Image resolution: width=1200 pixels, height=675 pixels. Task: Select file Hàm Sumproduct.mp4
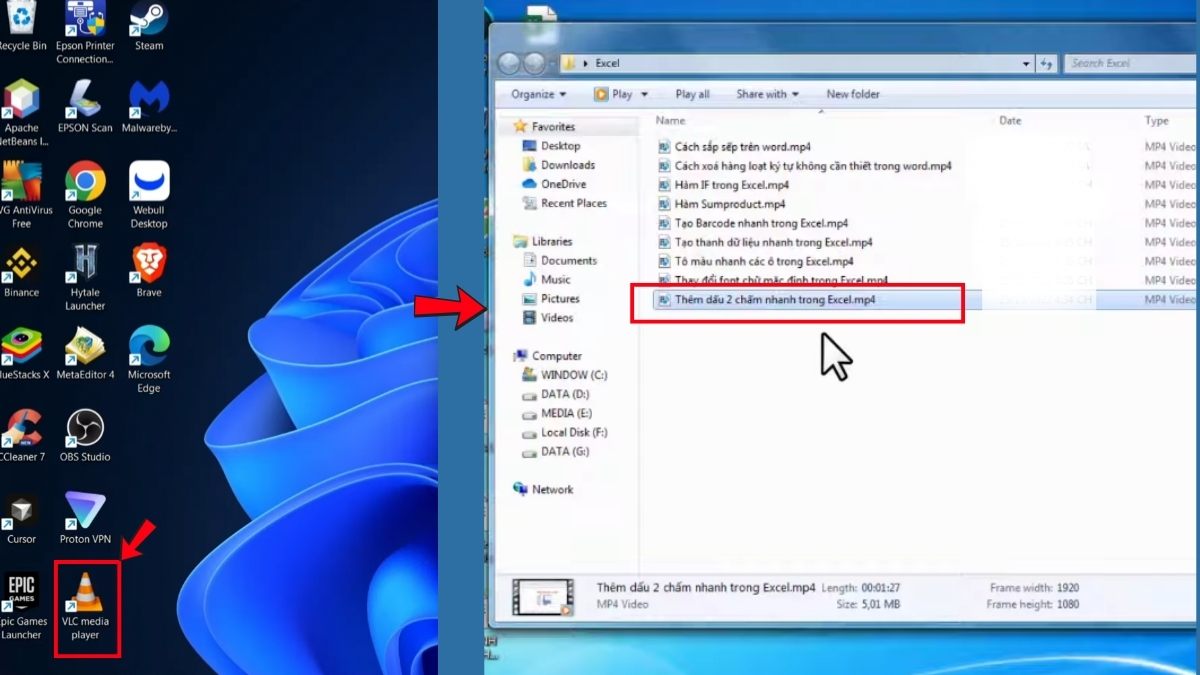pyautogui.click(x=721, y=204)
